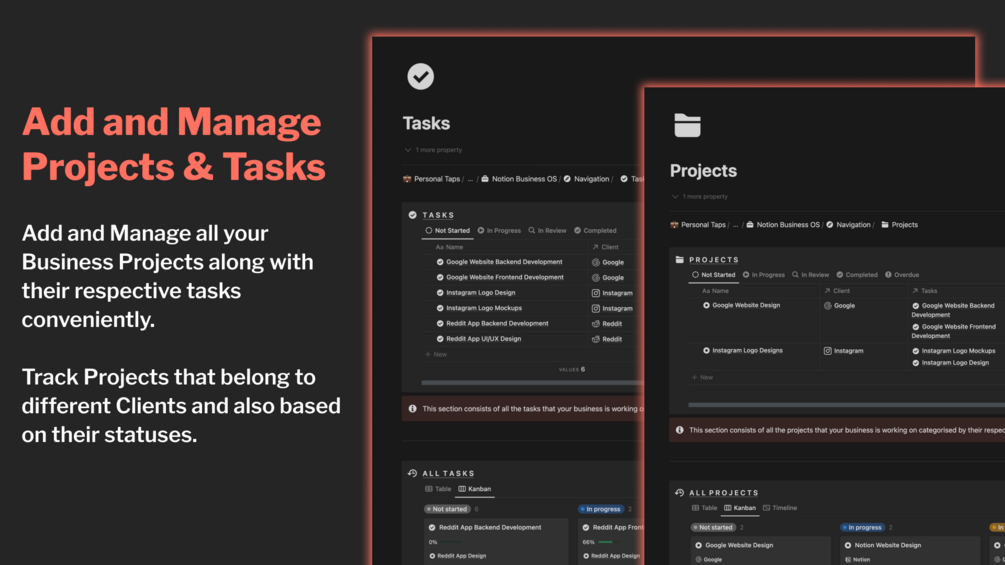Open Personal Taps breadcrumb in the Tasks page
Image resolution: width=1005 pixels, height=565 pixels.
point(431,179)
